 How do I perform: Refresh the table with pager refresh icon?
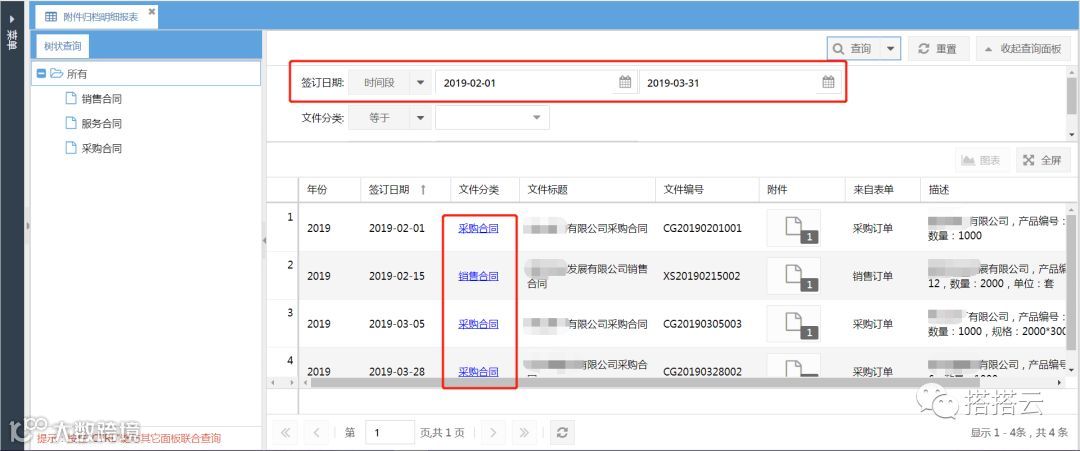562,432
